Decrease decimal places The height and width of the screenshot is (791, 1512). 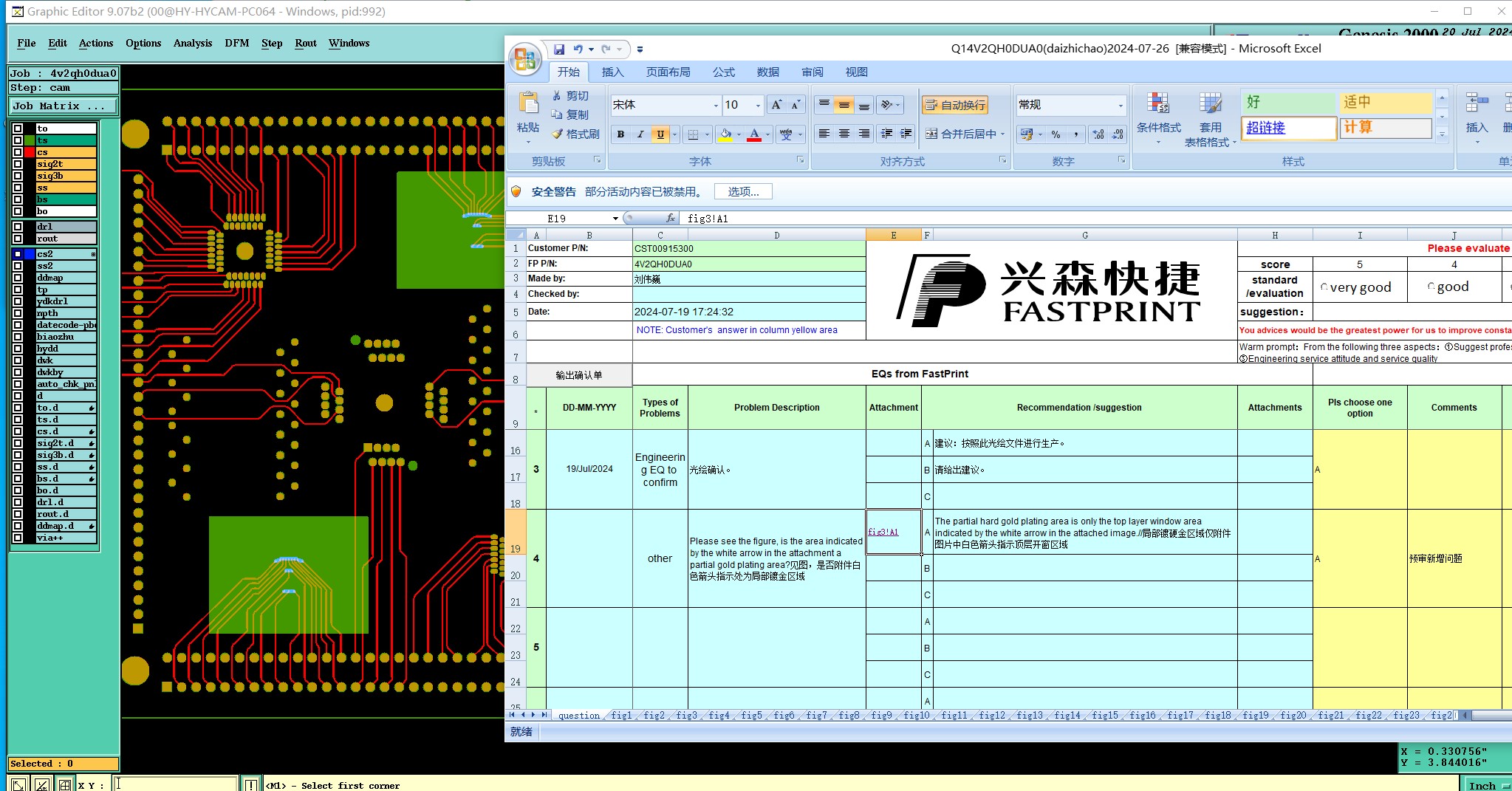(1118, 134)
